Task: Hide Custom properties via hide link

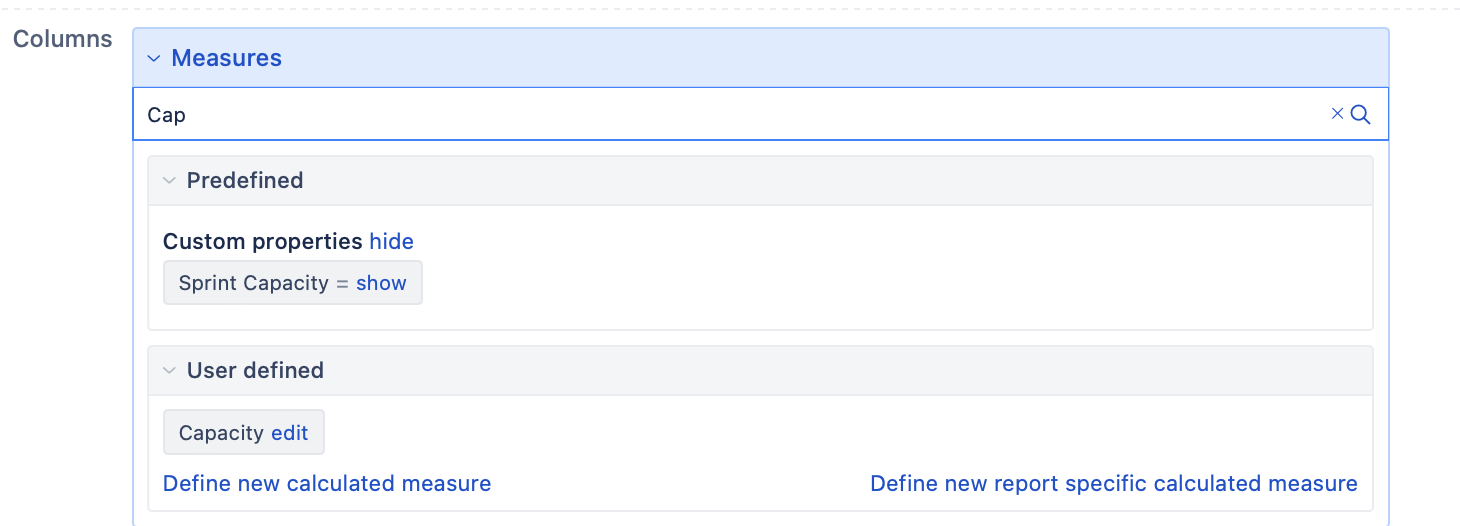Action: (391, 241)
